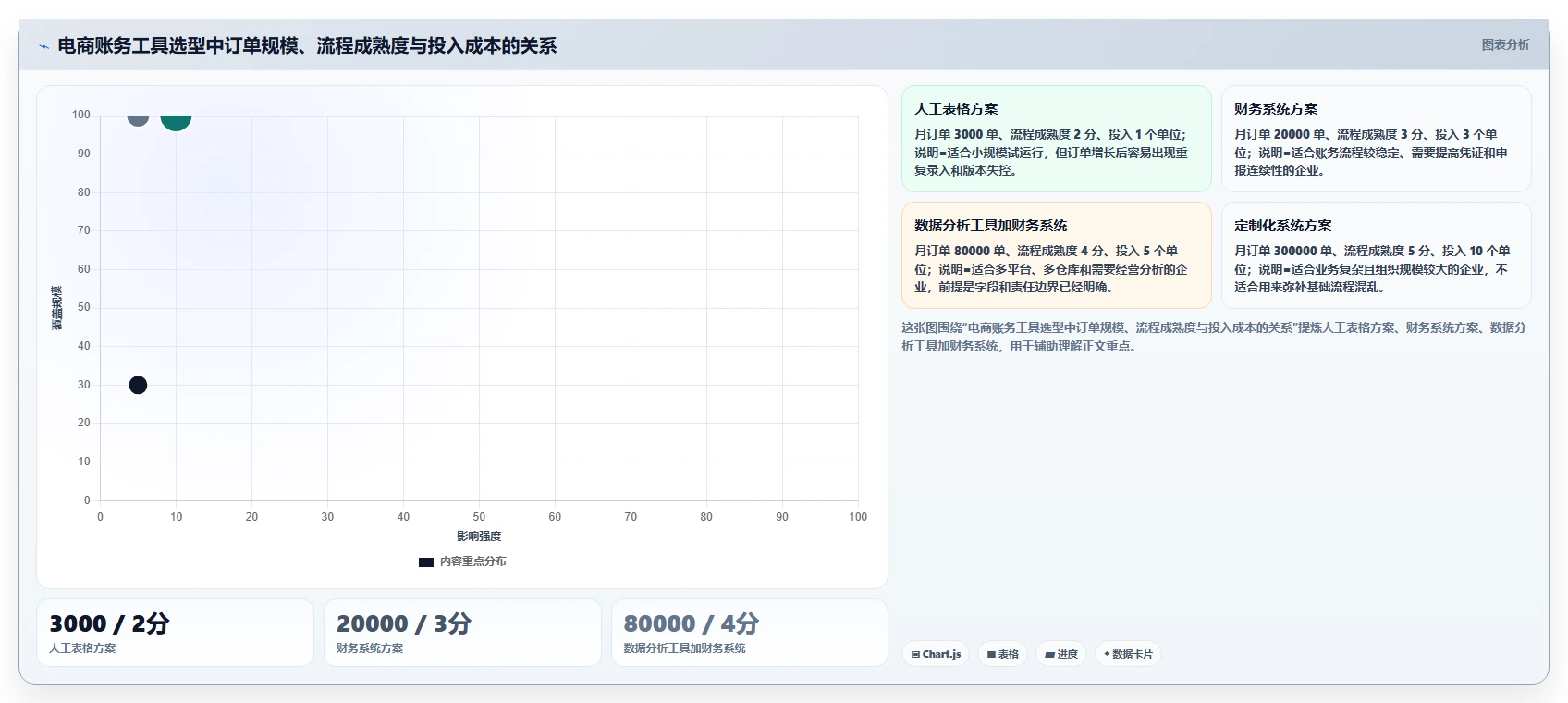Click the chart summary paragraph starting 这张图围绕
Image resolution: width=1568 pixels, height=703 pixels.
tap(1214, 337)
